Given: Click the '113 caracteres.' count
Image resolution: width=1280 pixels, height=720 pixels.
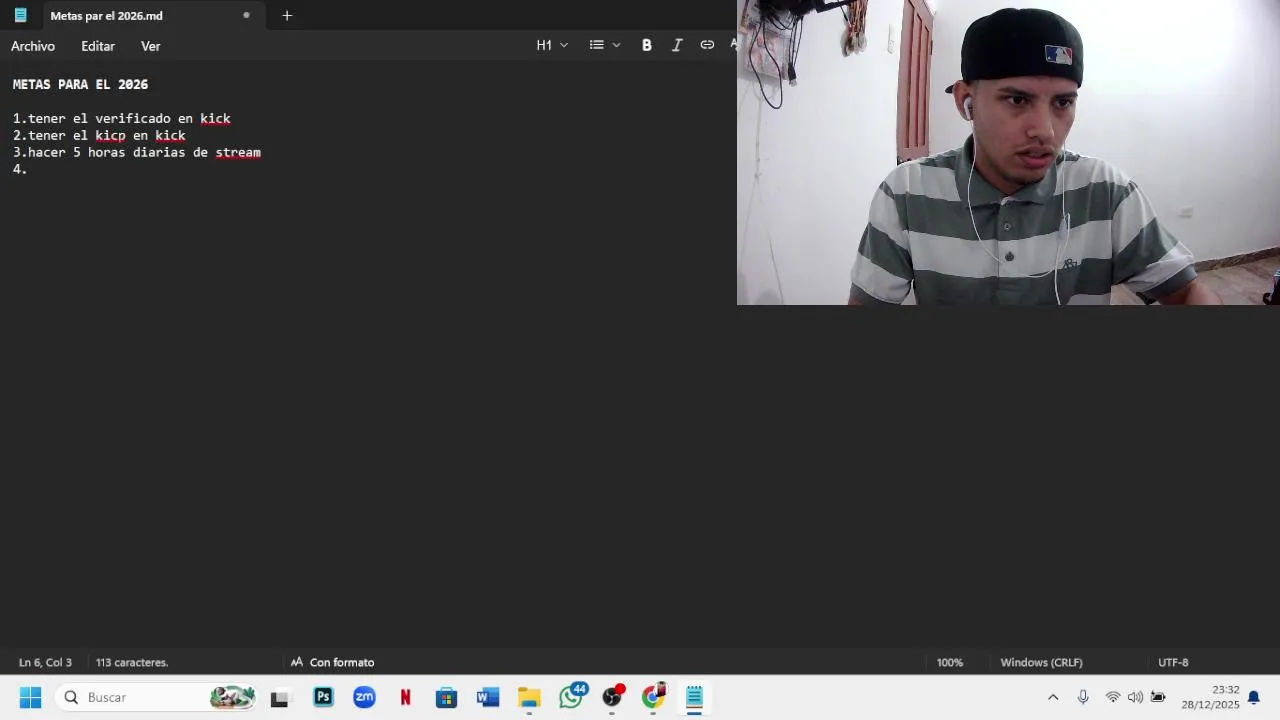Looking at the screenshot, I should [132, 662].
